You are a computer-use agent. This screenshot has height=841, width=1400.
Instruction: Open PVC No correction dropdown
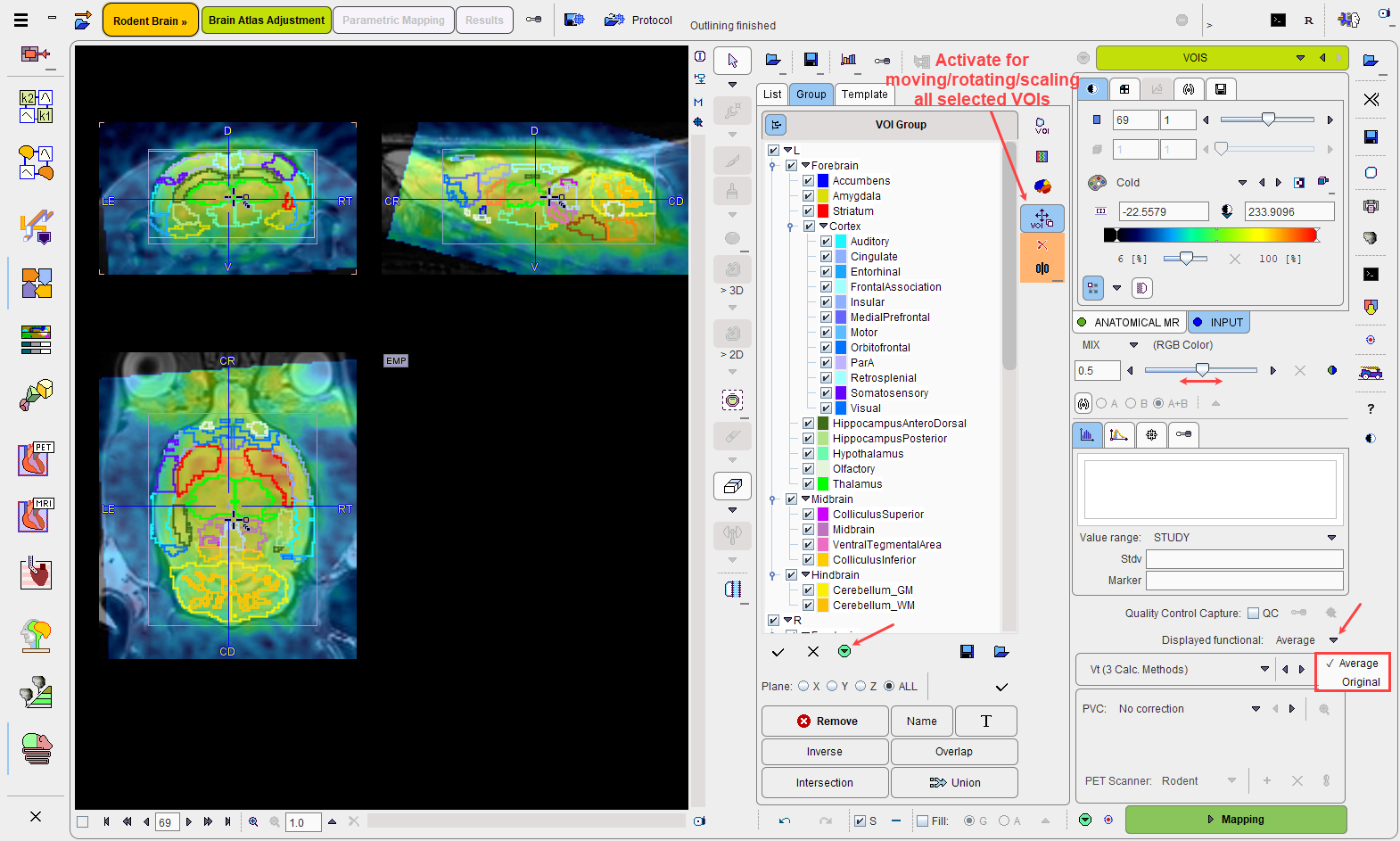(x=1256, y=709)
